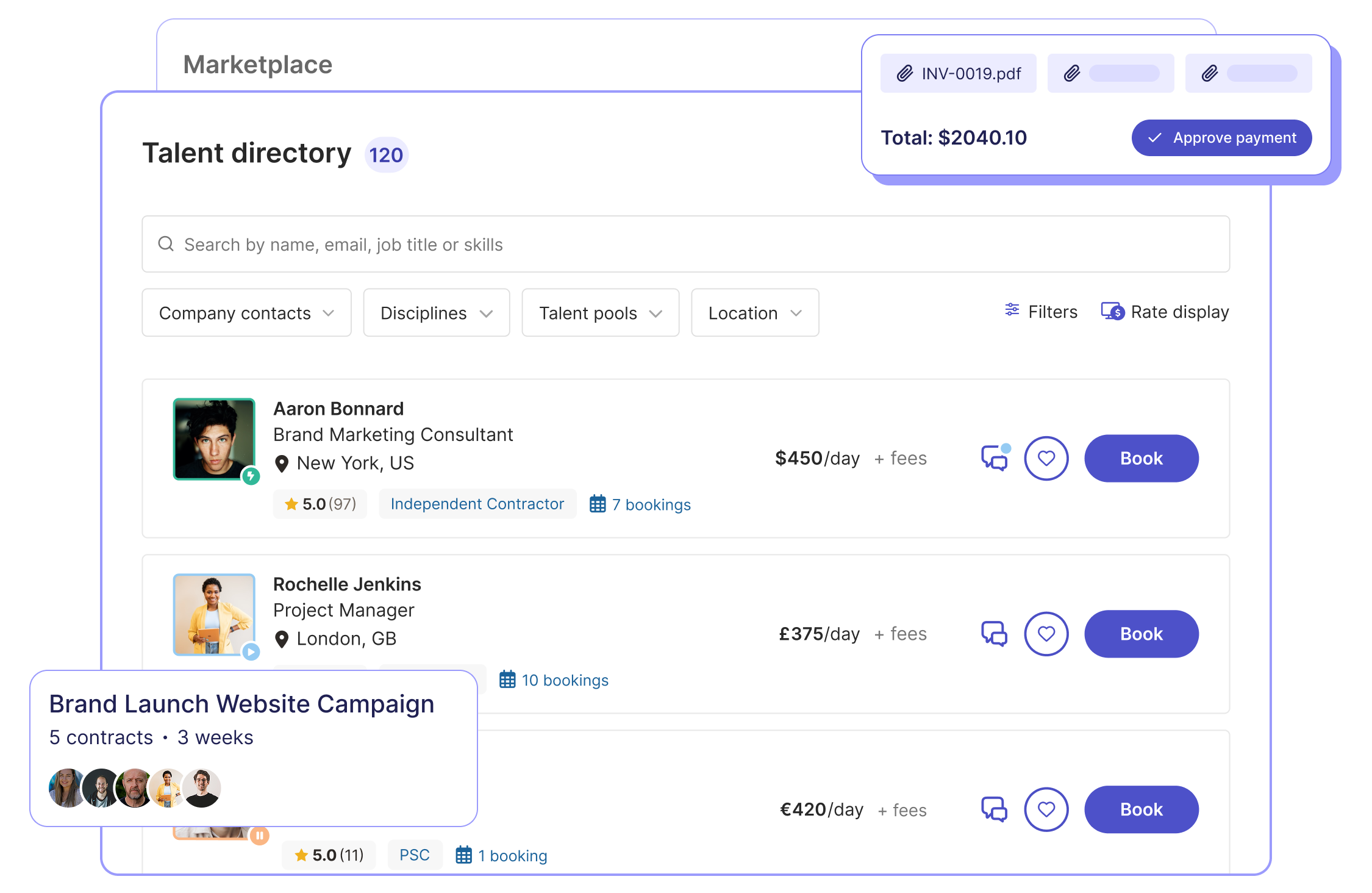Viewport: 1372px width, 893px height.
Task: Open chat with Rochelle Jenkins
Action: (x=994, y=634)
